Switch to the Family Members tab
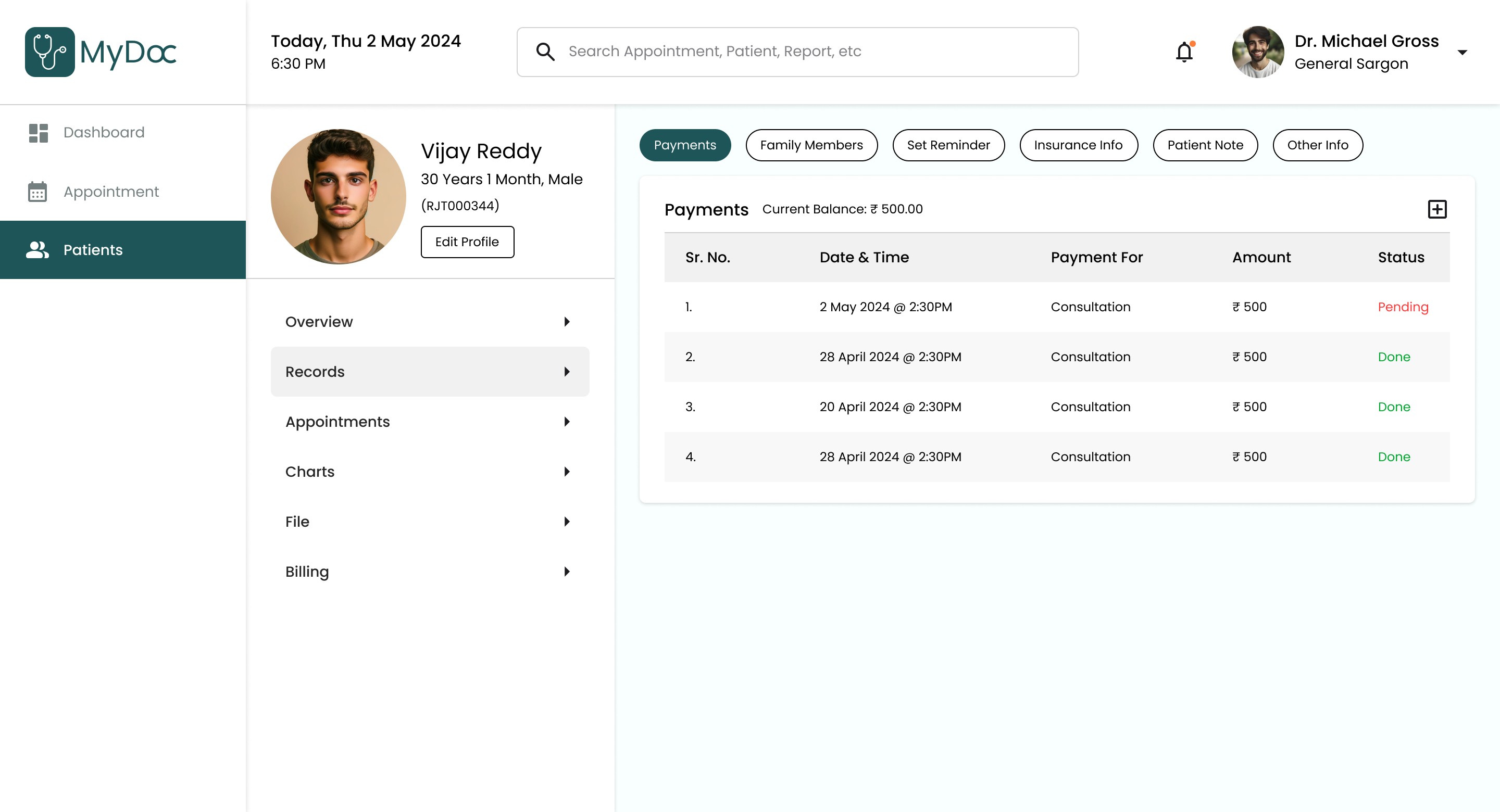 tap(811, 145)
